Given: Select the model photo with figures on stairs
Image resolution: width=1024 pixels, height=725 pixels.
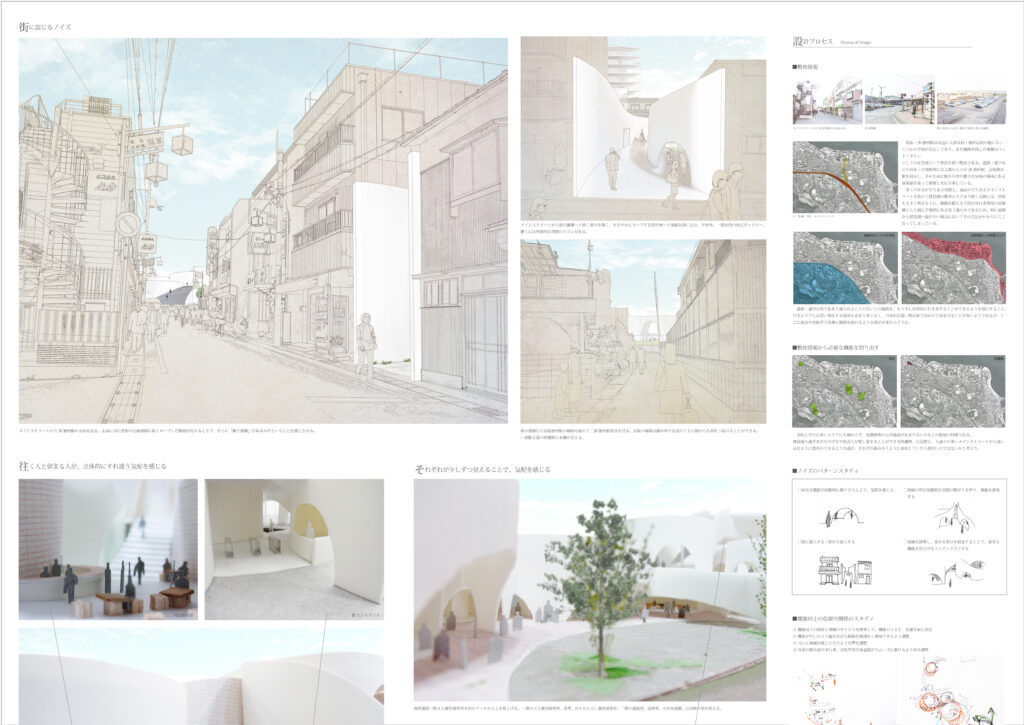Looking at the screenshot, I should click(x=108, y=549).
